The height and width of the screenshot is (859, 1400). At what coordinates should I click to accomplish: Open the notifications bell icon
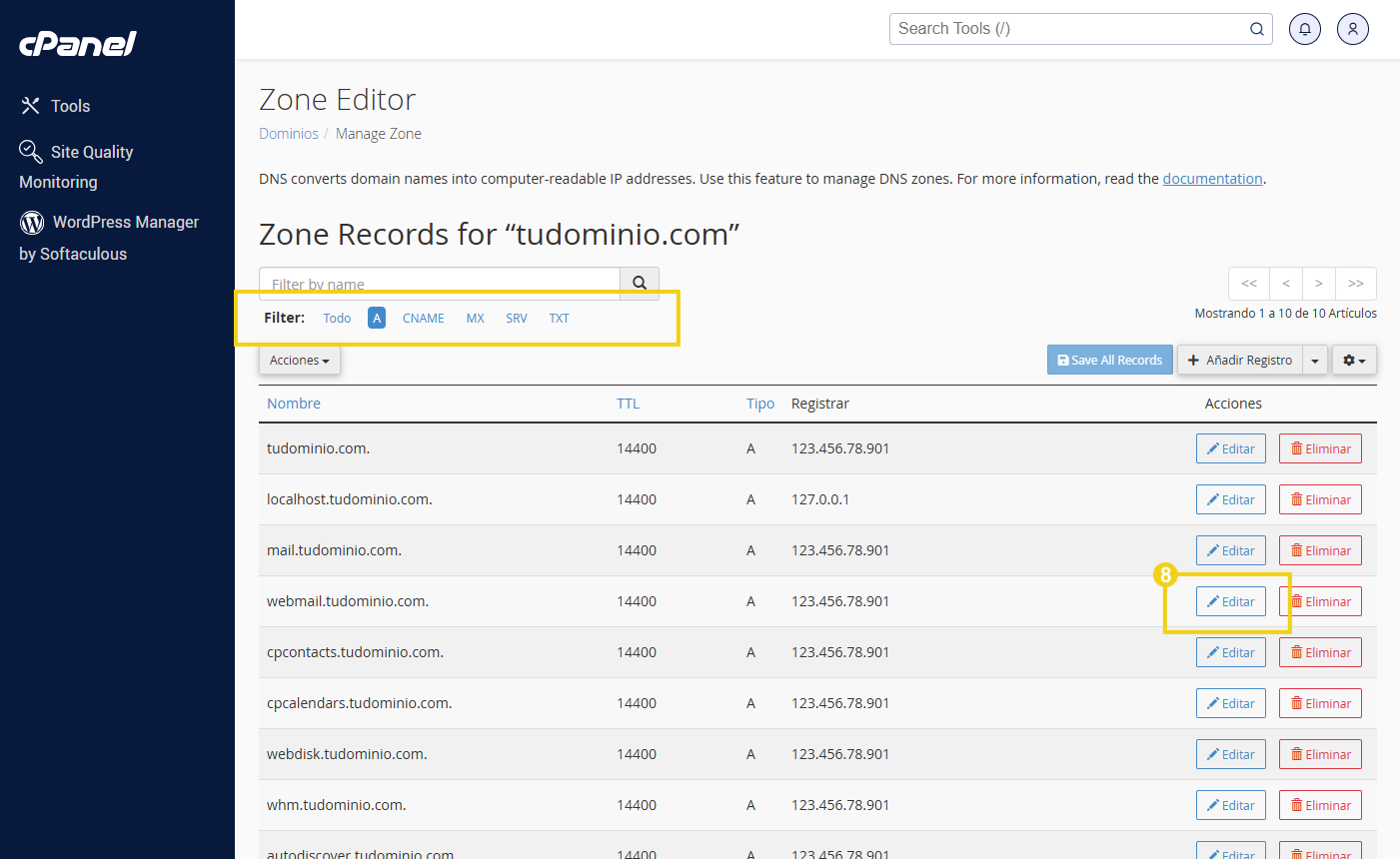(x=1304, y=29)
